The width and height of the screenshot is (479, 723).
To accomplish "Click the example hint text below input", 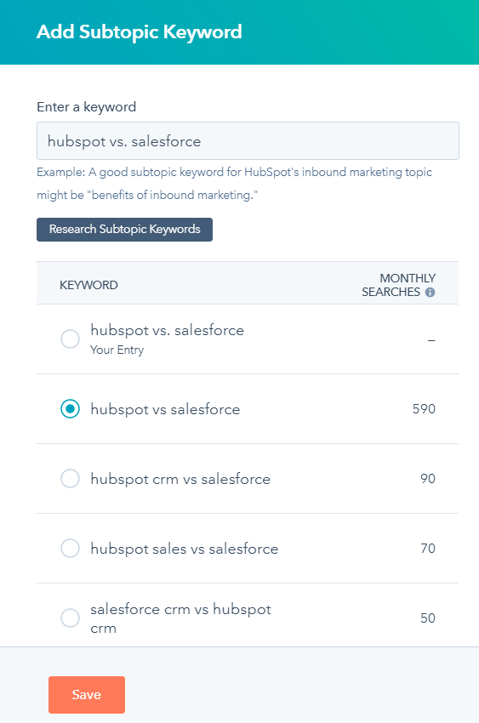I will 234,184.
